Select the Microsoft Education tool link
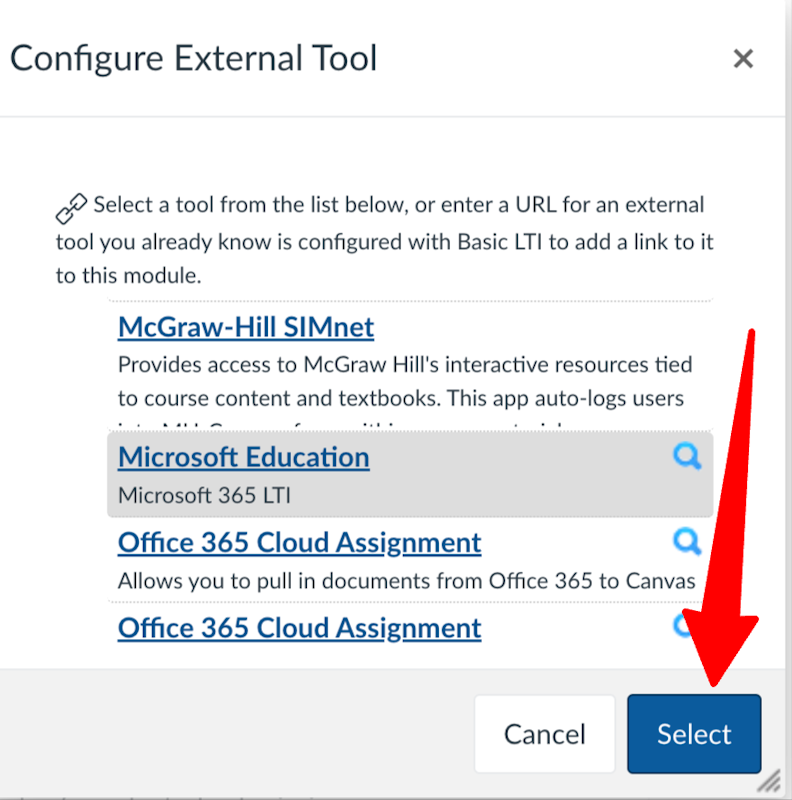 pos(243,457)
